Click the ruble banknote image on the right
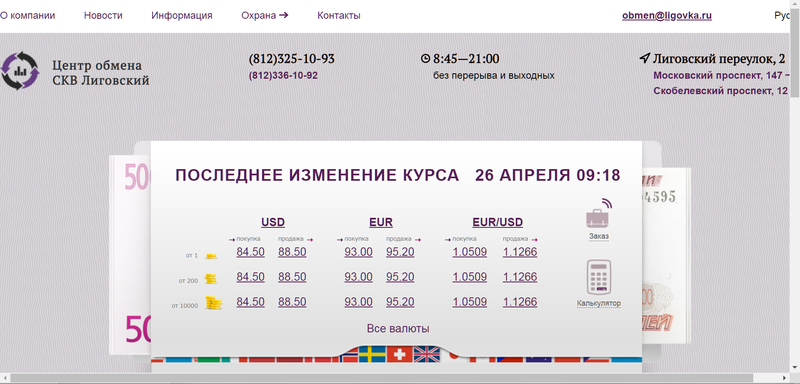The height and width of the screenshot is (384, 800). click(x=666, y=255)
